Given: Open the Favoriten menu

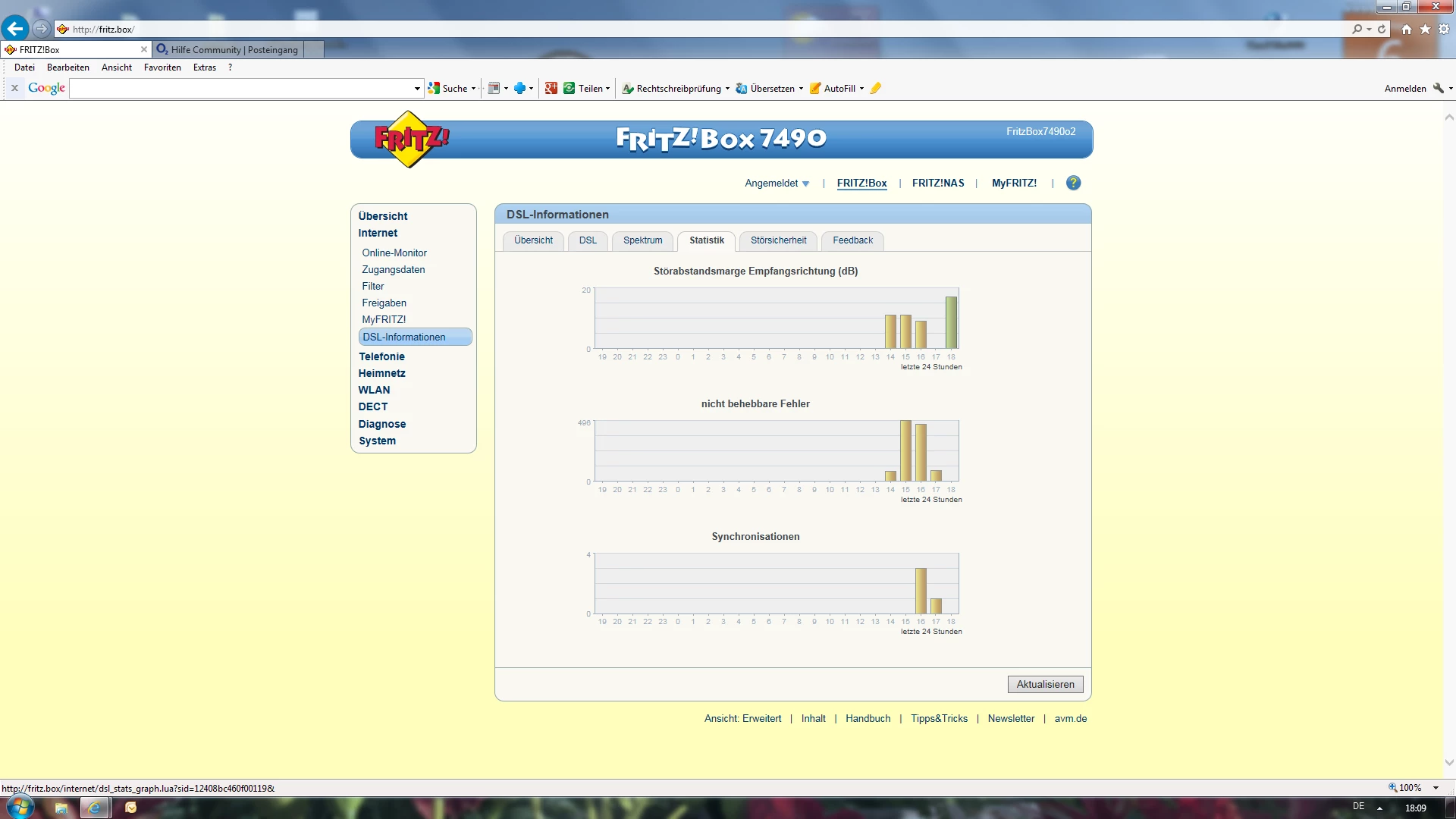Looking at the screenshot, I should [162, 67].
